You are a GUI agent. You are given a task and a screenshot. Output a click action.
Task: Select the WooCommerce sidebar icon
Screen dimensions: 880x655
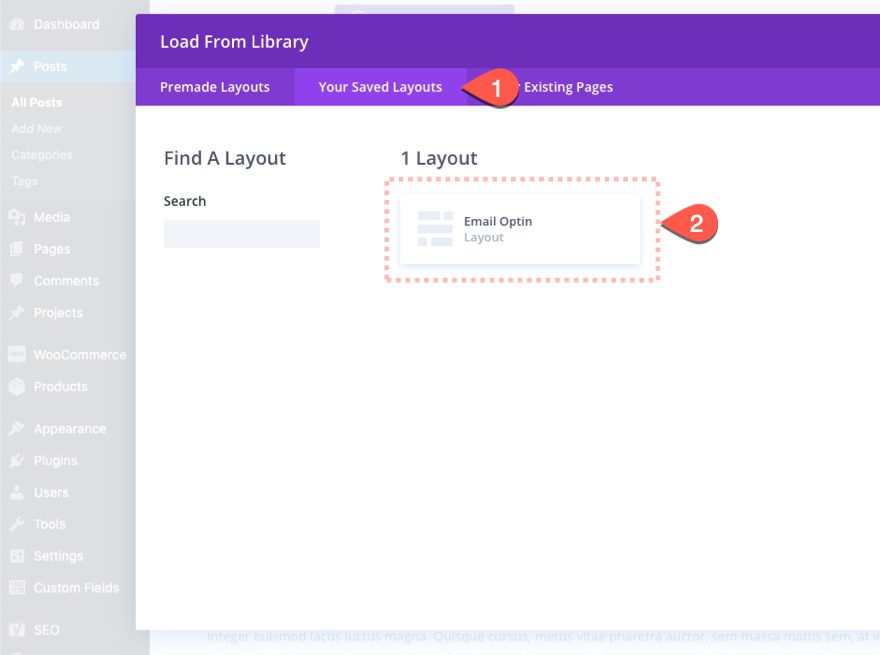[x=16, y=354]
